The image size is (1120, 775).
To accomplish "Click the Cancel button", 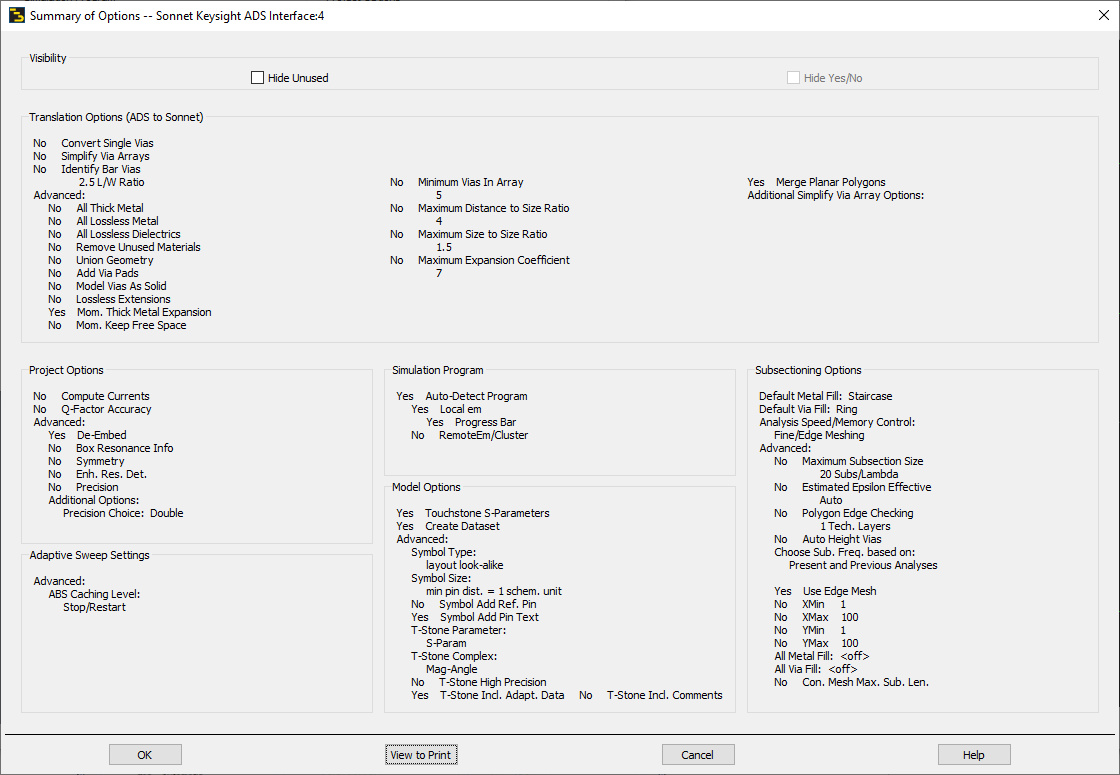I will point(698,755).
